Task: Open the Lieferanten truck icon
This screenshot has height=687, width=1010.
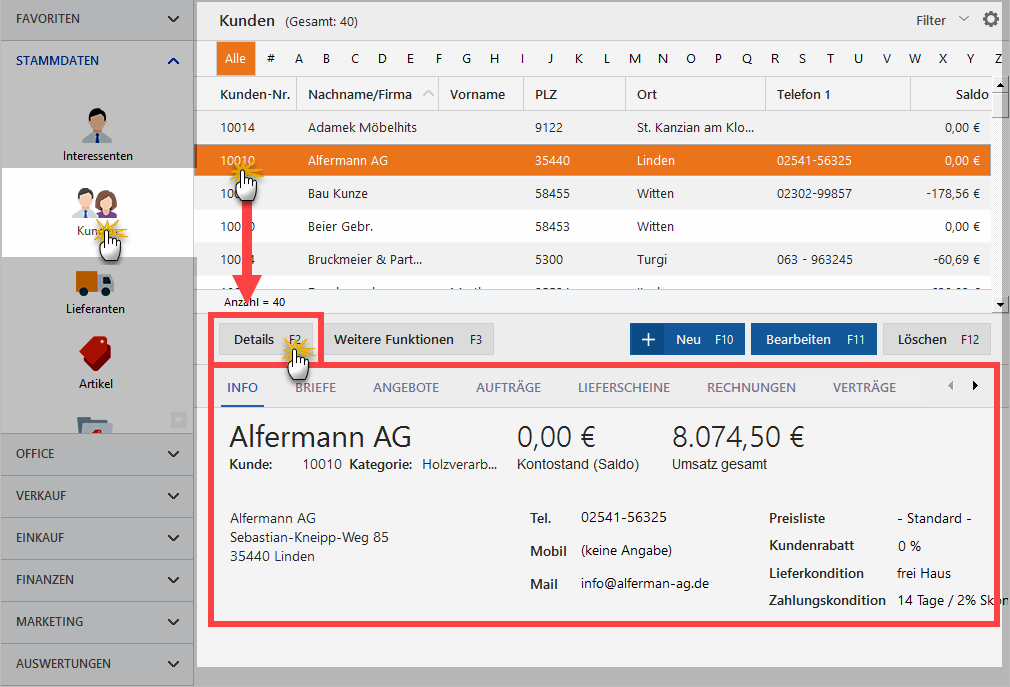Action: 95,283
